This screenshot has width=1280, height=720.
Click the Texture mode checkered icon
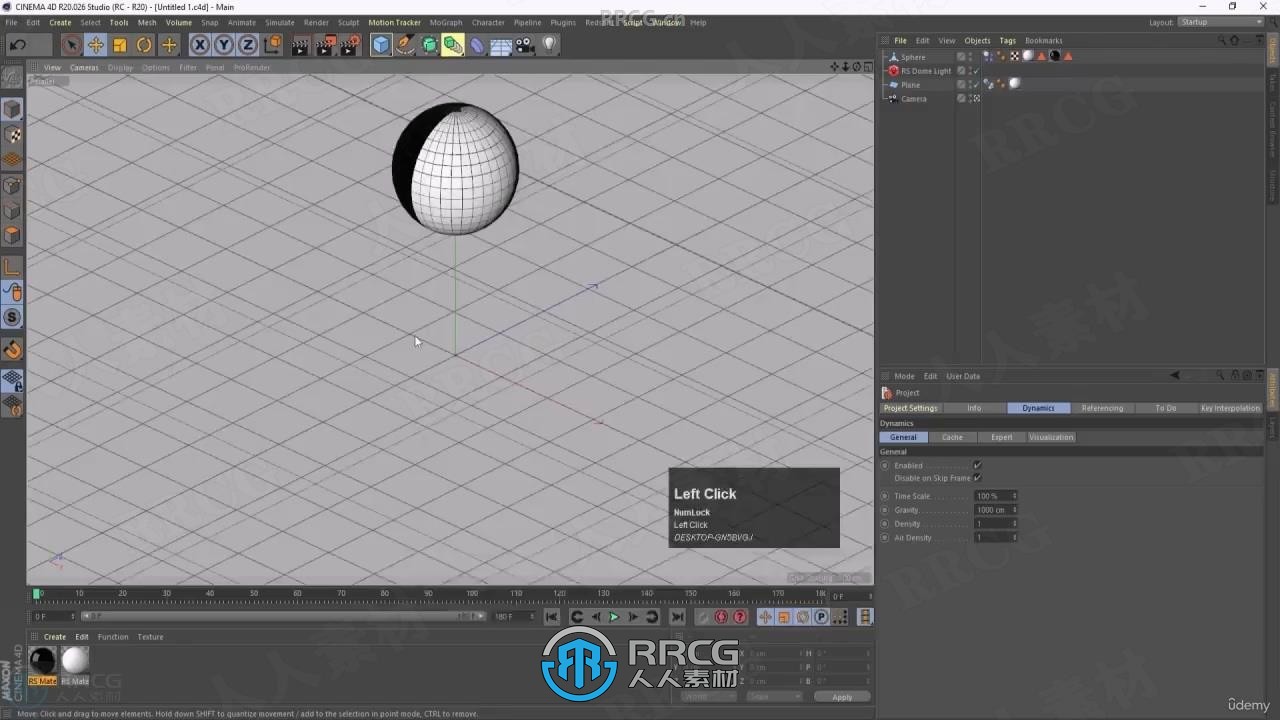coord(13,134)
